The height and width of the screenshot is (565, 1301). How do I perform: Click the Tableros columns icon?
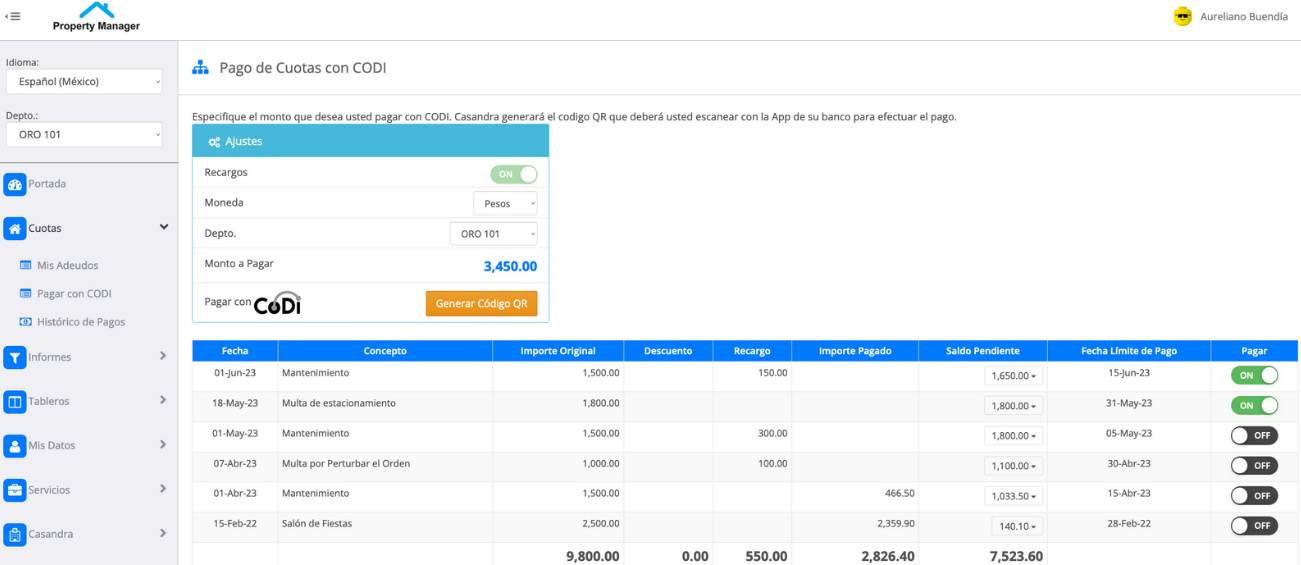(15, 401)
